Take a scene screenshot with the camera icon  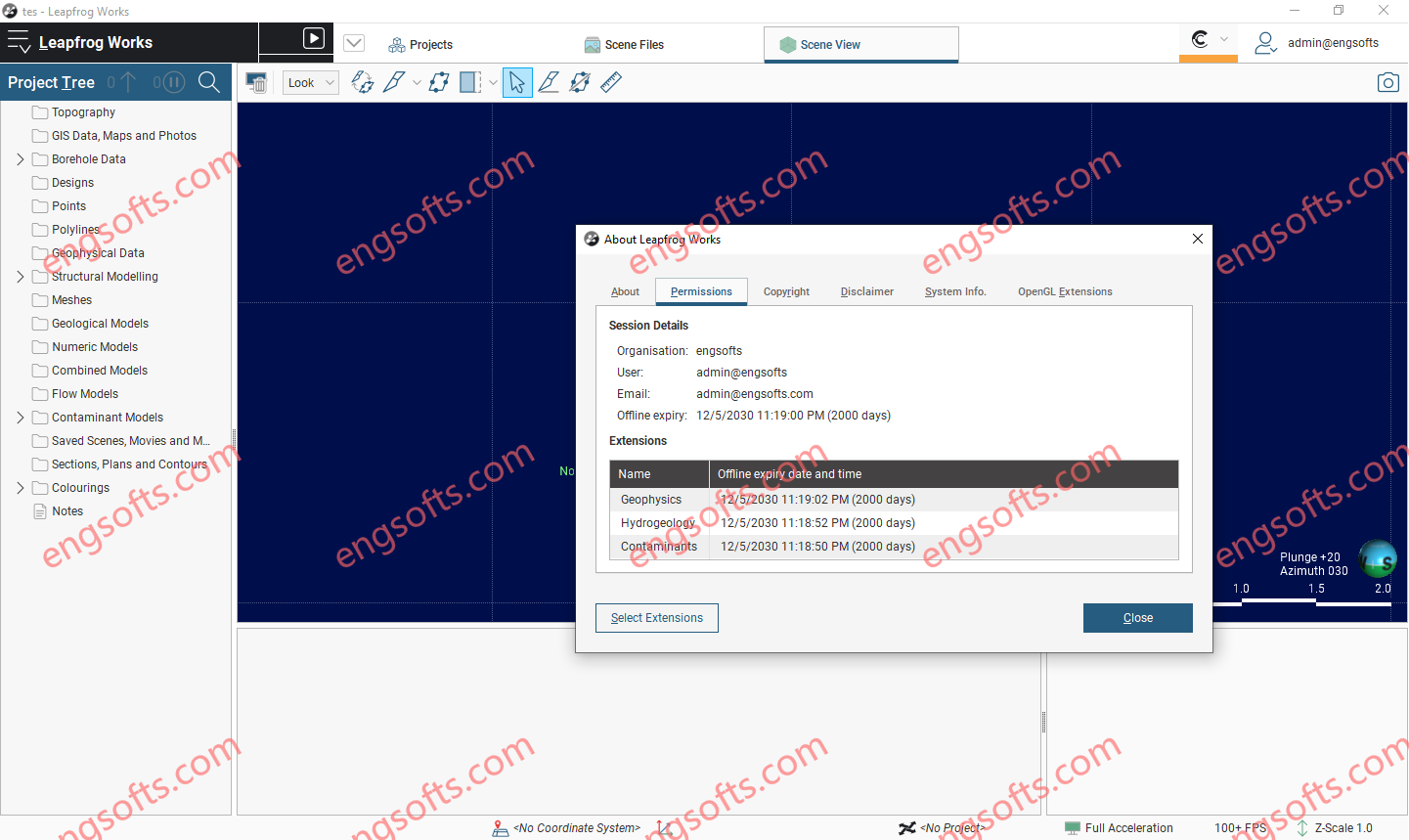coord(1387,83)
